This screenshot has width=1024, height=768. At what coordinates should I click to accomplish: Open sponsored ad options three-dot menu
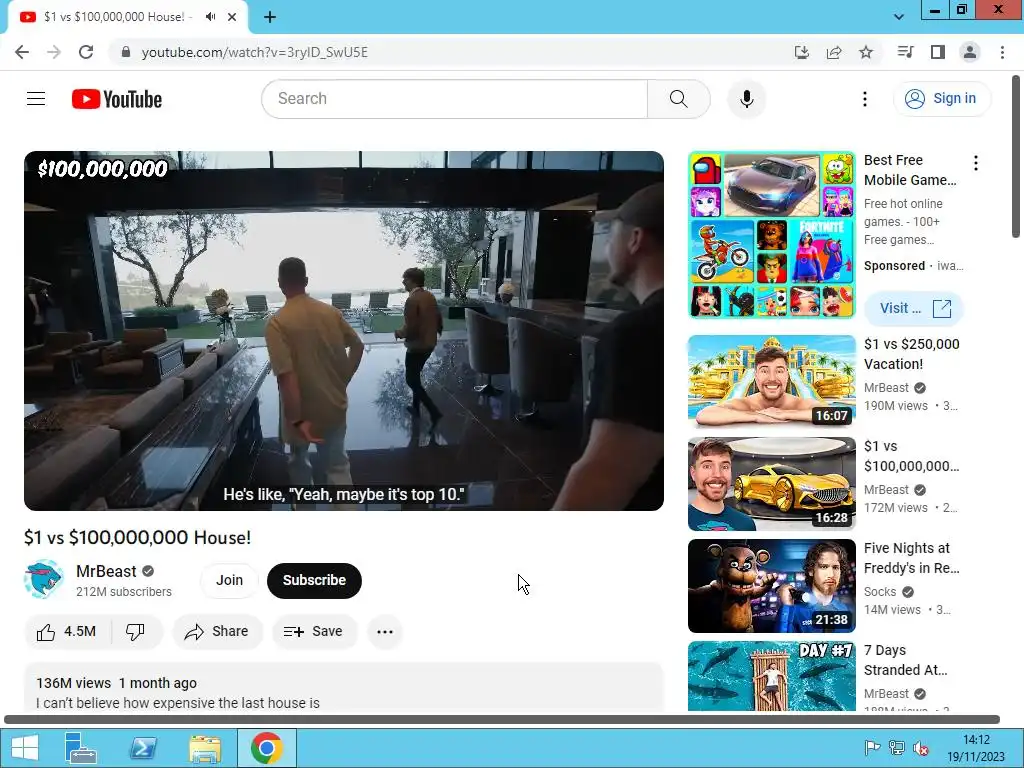pyautogui.click(x=976, y=163)
